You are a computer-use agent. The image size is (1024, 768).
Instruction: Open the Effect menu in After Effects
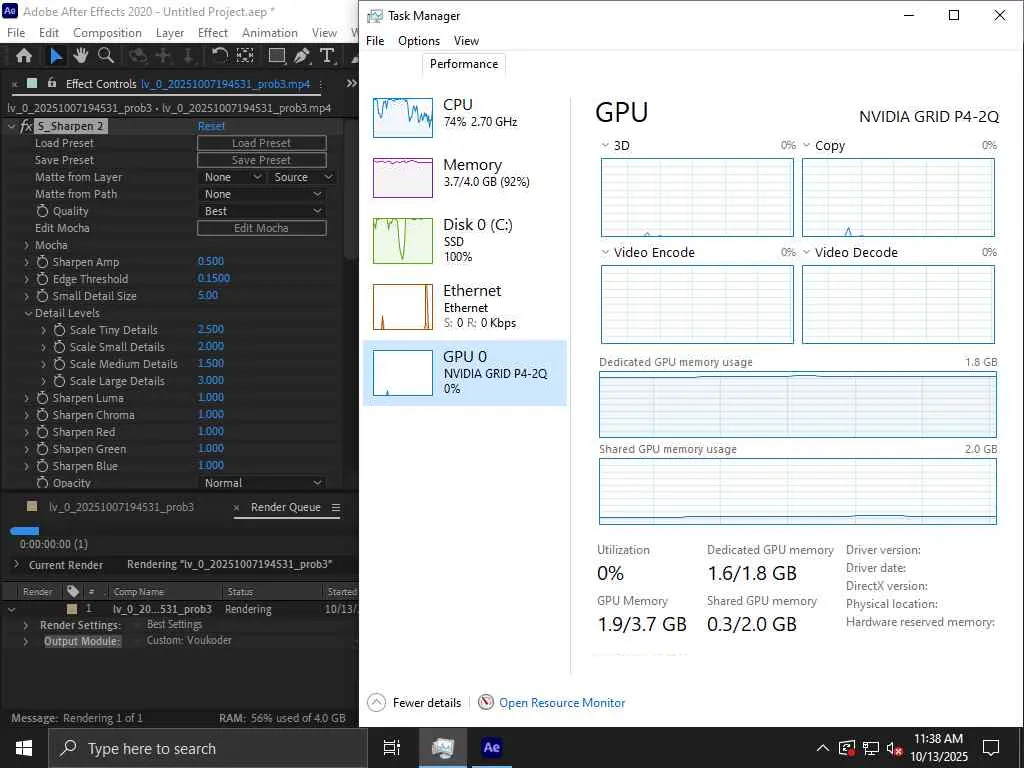coord(213,33)
